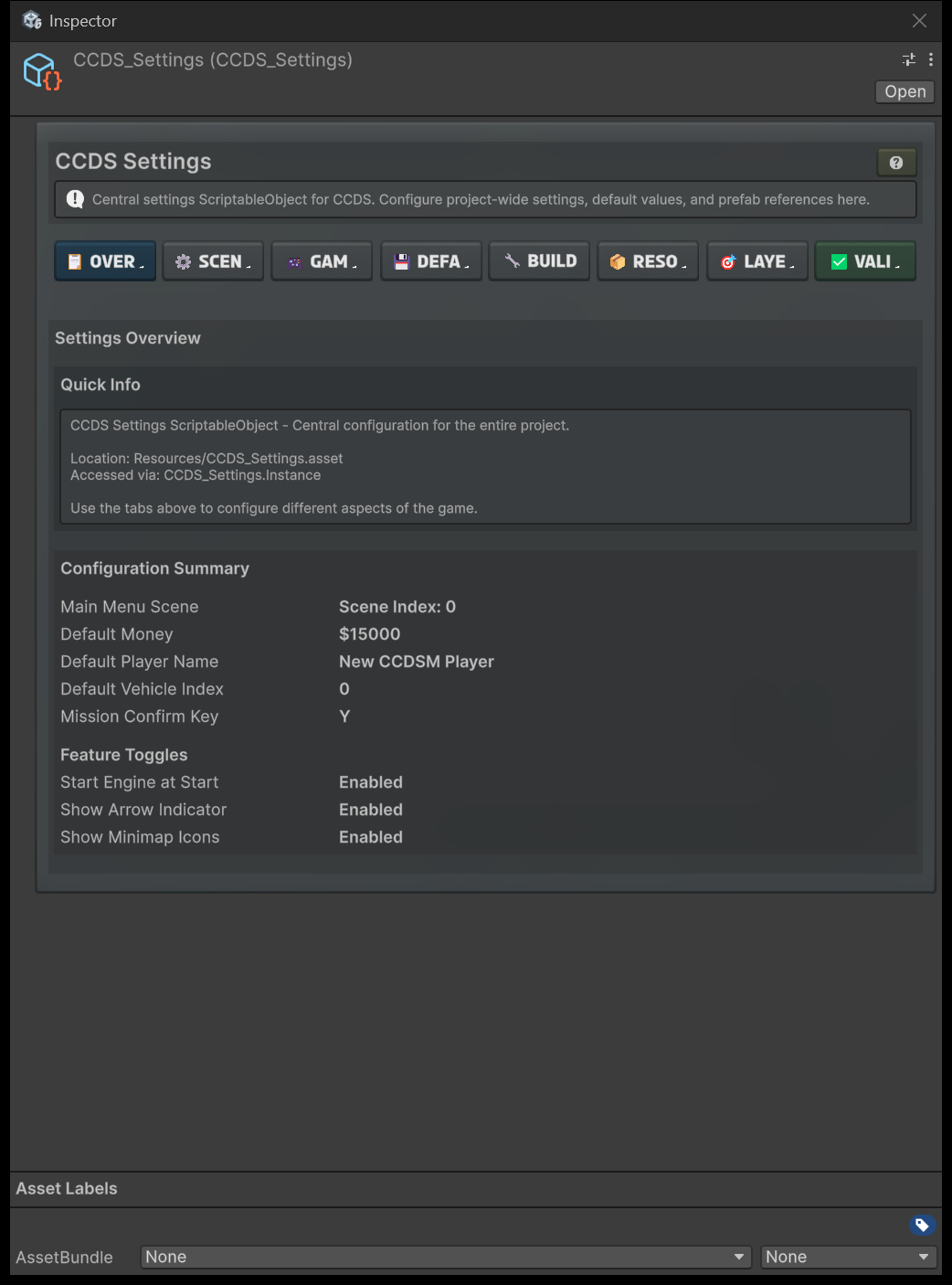This screenshot has height=1285, width=952.
Task: Close the Inspector window
Action: 919,20
